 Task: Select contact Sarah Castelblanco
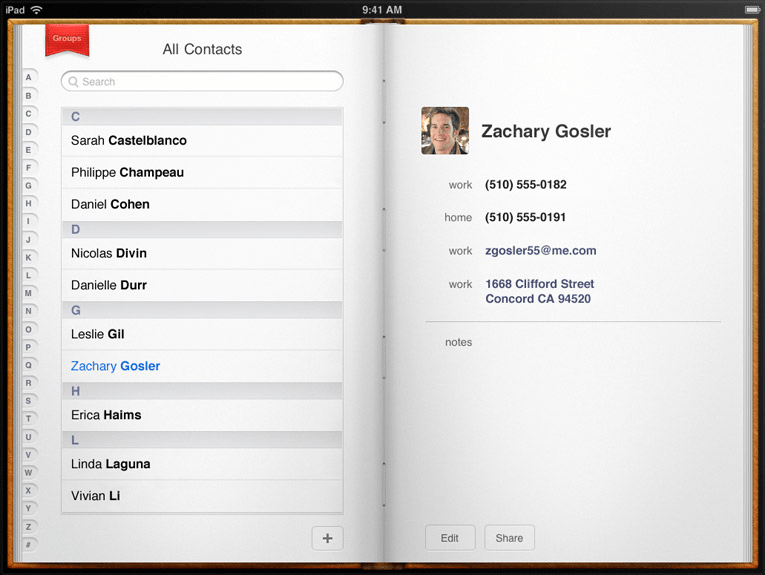(202, 141)
